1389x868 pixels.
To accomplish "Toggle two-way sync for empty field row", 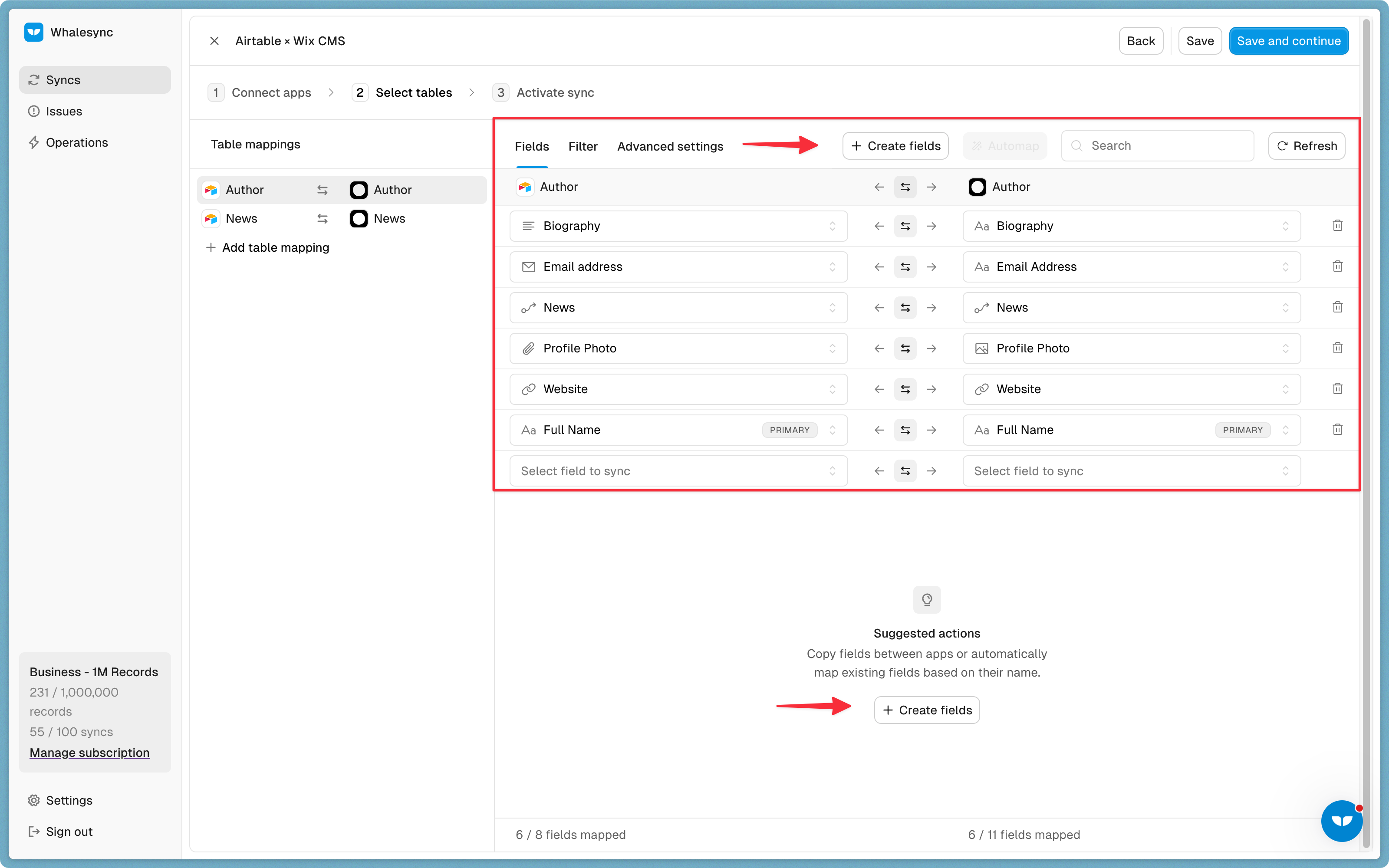I will coord(905,471).
